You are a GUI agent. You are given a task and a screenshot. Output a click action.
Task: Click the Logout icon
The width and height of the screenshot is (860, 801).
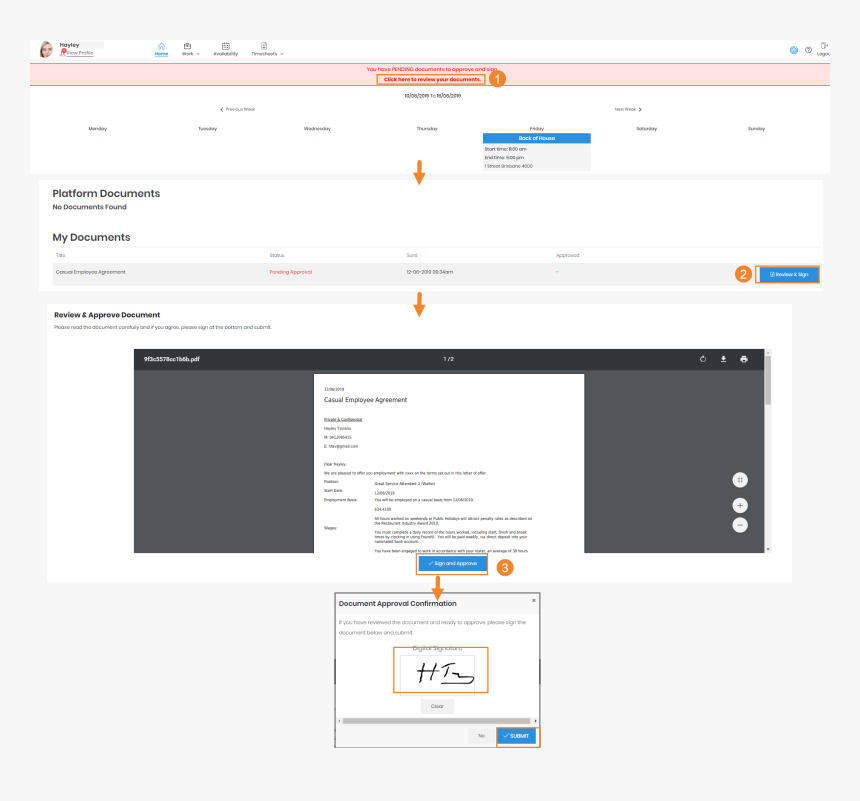(x=824, y=46)
